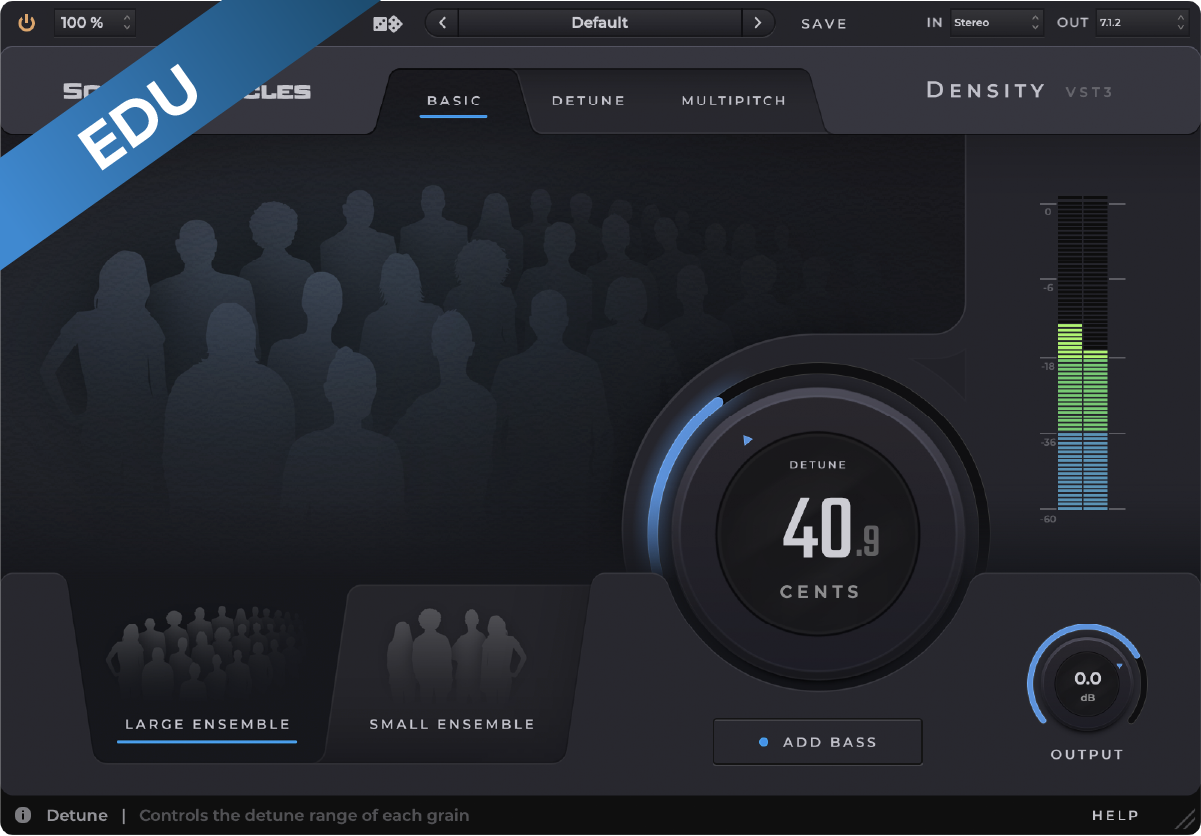The width and height of the screenshot is (1201, 836).
Task: Toggle the Add Bass option
Action: point(817,742)
